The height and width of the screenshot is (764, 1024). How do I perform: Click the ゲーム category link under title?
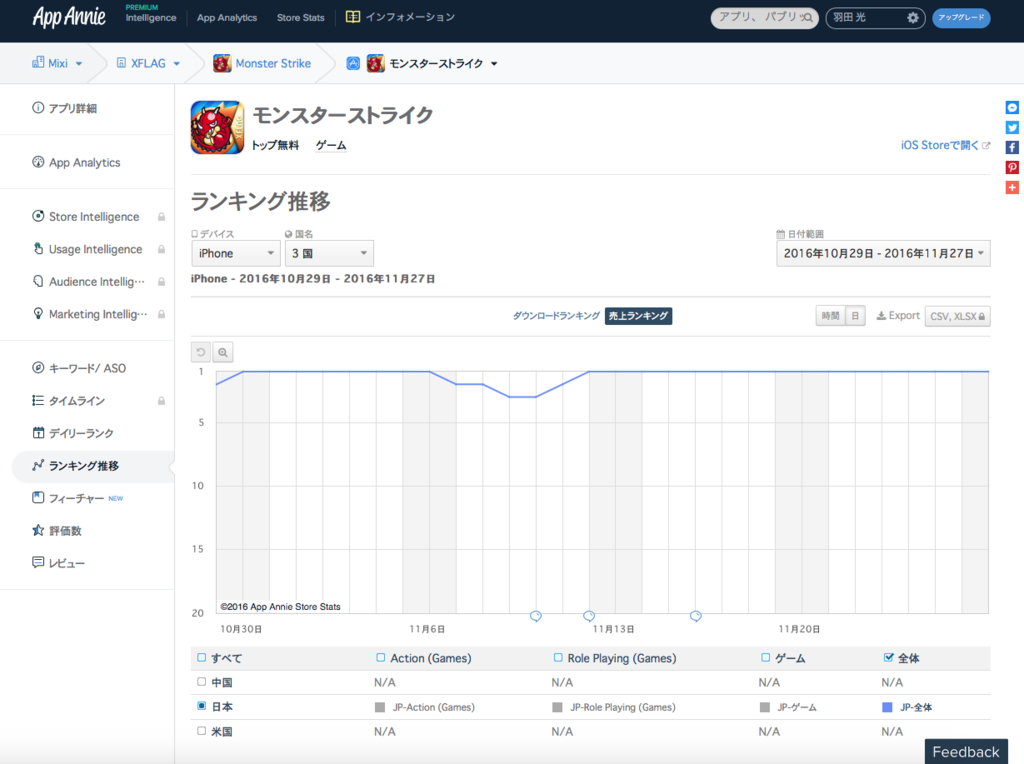pos(331,145)
